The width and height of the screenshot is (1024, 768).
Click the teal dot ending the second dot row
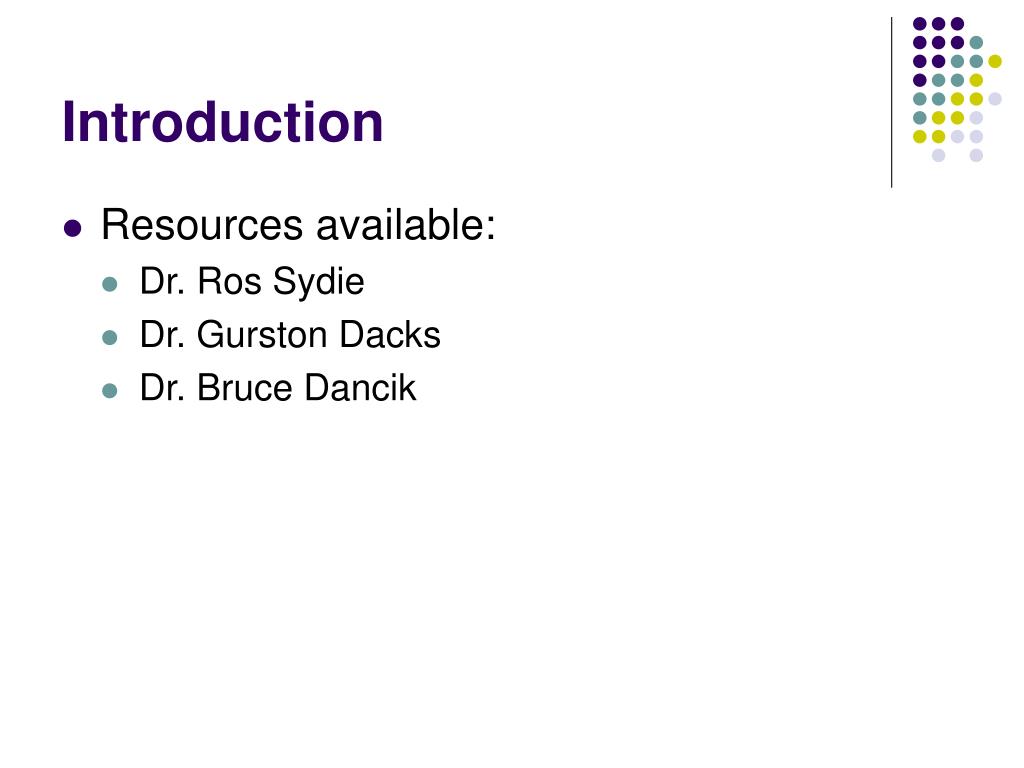976,43
